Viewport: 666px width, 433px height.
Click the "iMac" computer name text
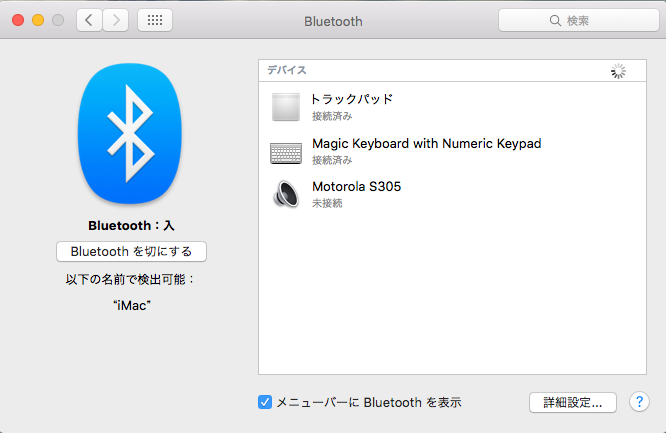point(132,306)
